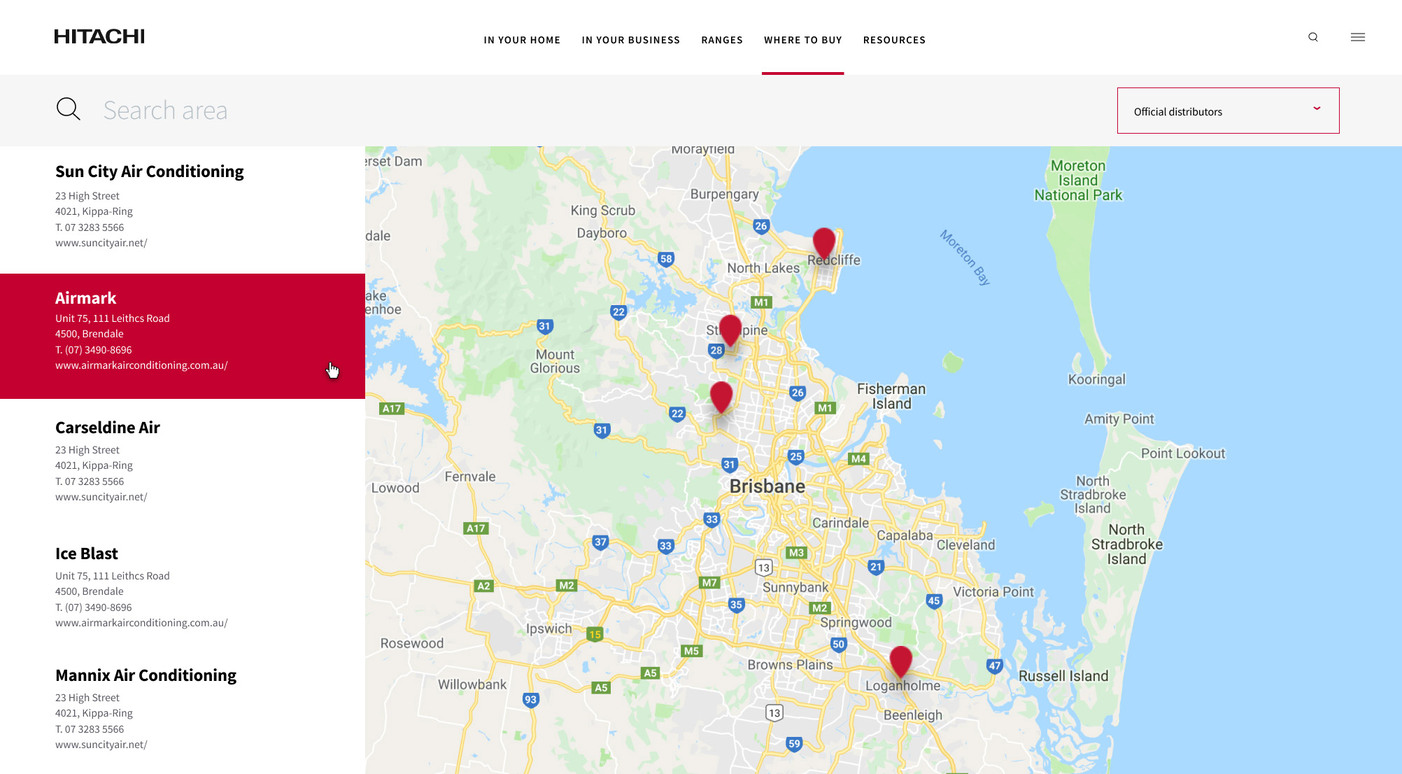Select the Where To Buy tab

pos(802,40)
